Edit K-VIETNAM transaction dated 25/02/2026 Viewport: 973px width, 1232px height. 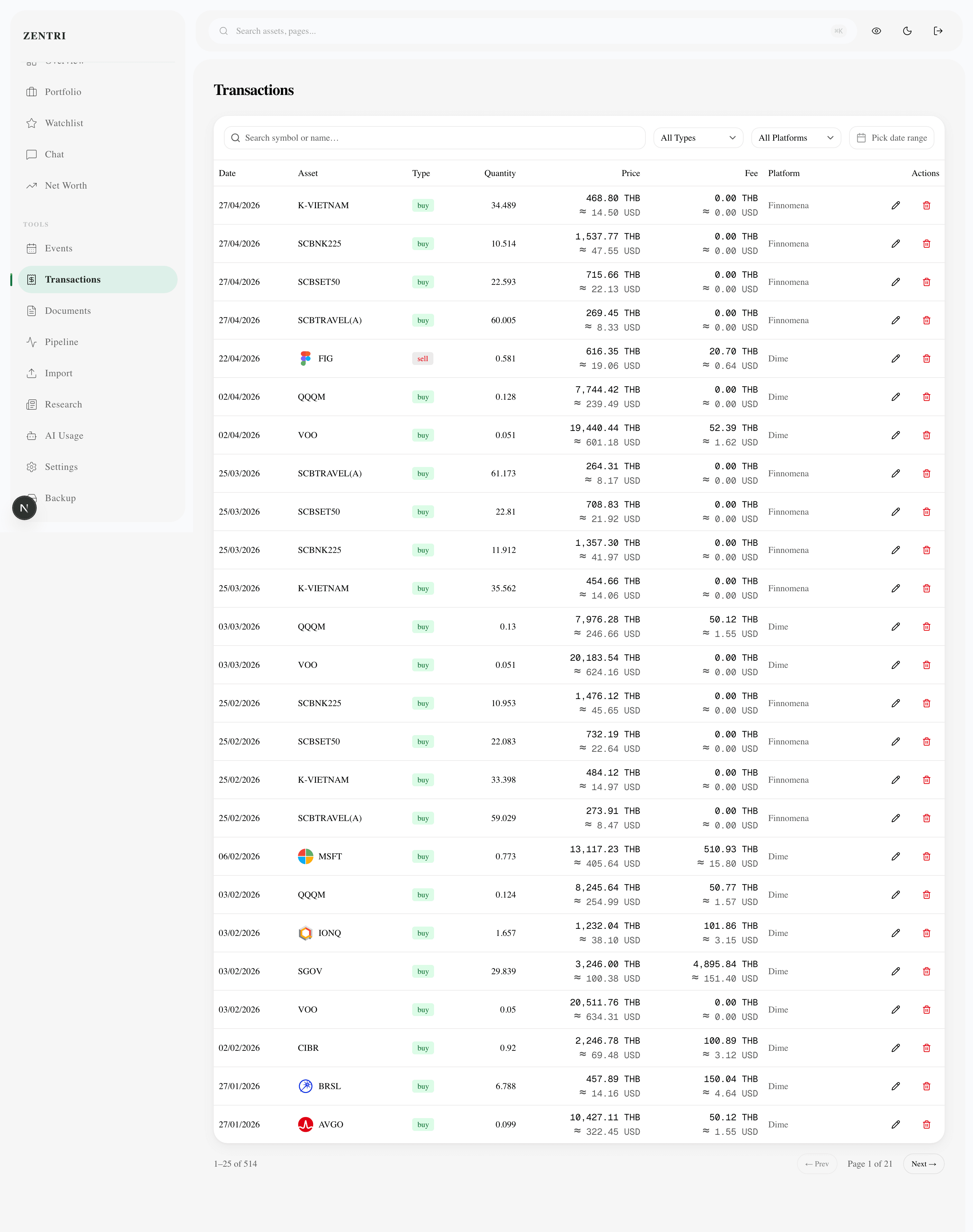tap(895, 779)
